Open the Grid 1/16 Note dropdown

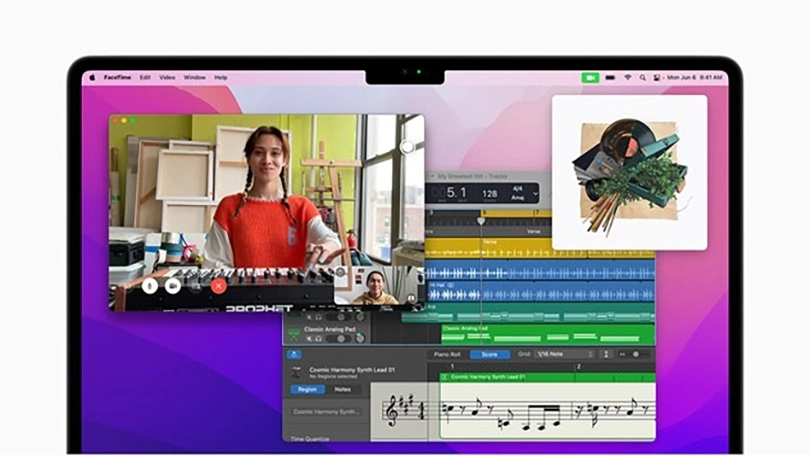[564, 354]
